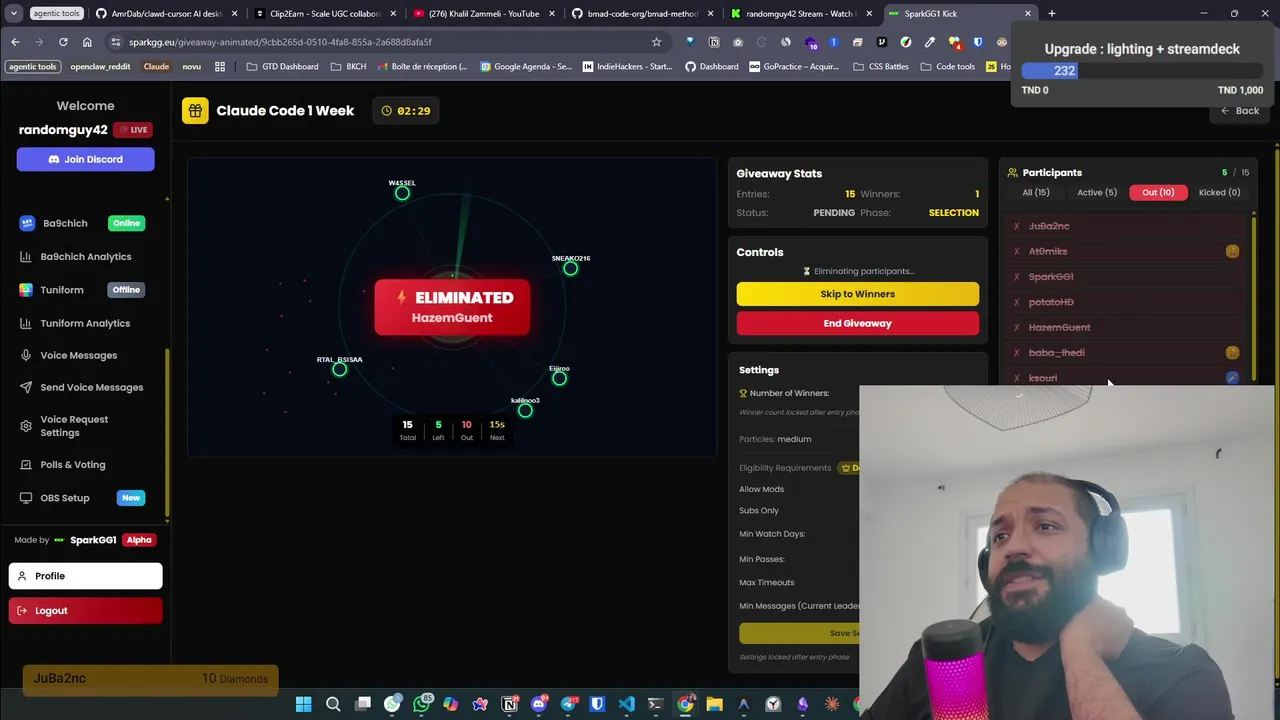Image resolution: width=1280 pixels, height=720 pixels.
Task: Open Voice Request Settings gear icon
Action: pos(25,426)
